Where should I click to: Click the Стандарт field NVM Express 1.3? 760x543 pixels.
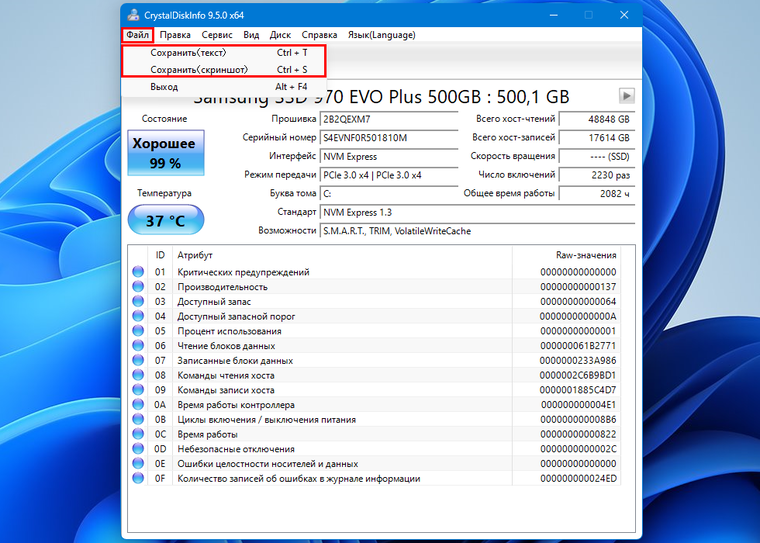coord(477,212)
